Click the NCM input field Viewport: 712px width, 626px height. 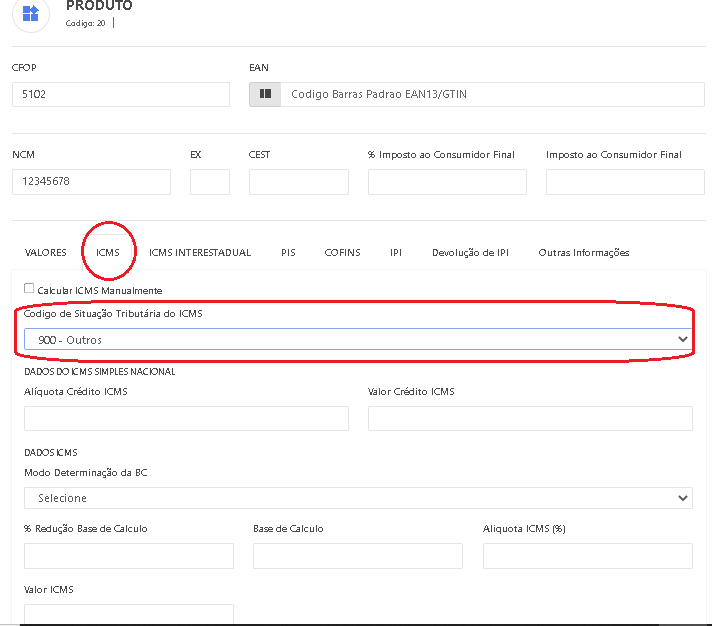(91, 182)
